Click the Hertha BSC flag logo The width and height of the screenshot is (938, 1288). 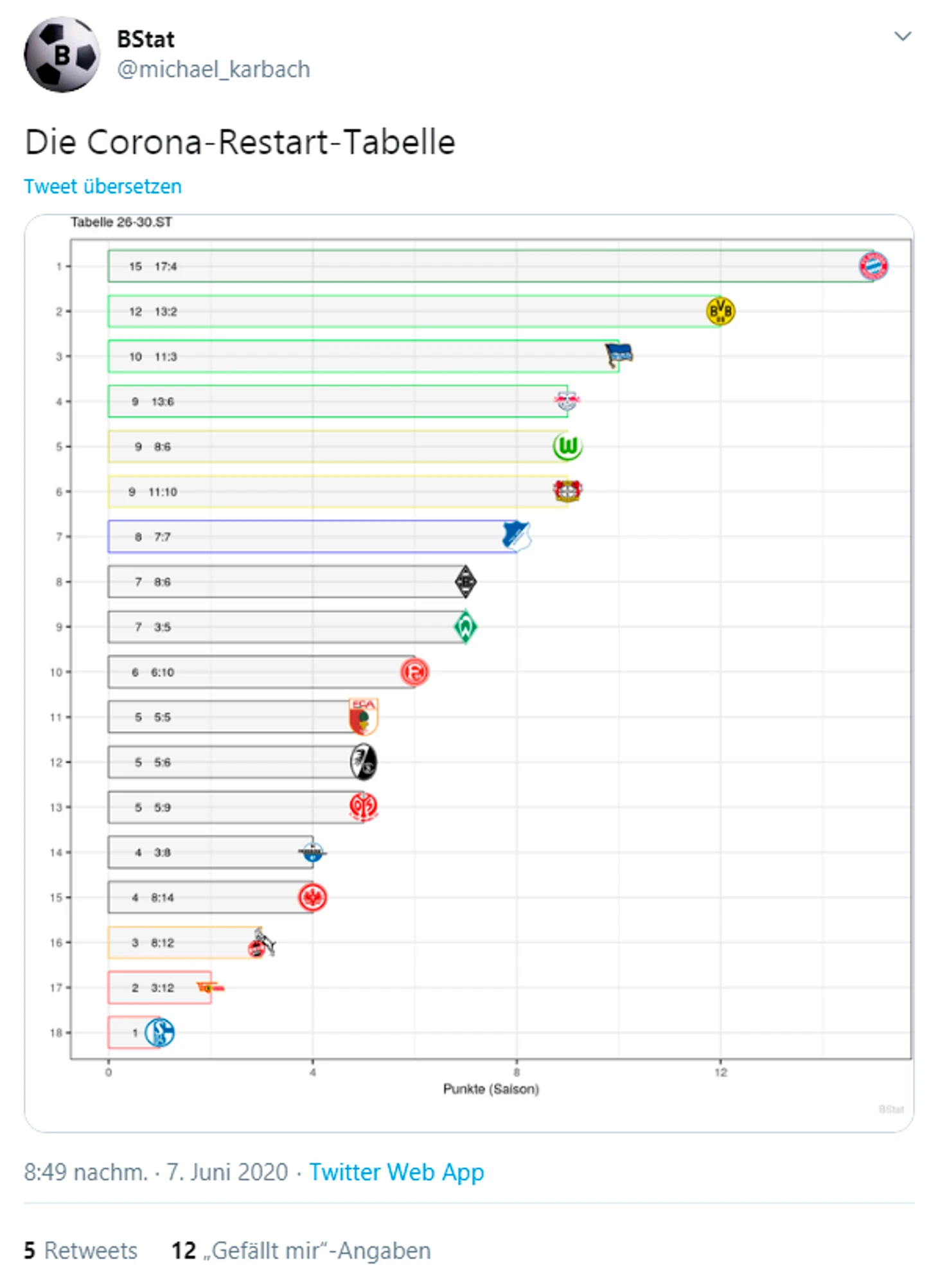[619, 355]
